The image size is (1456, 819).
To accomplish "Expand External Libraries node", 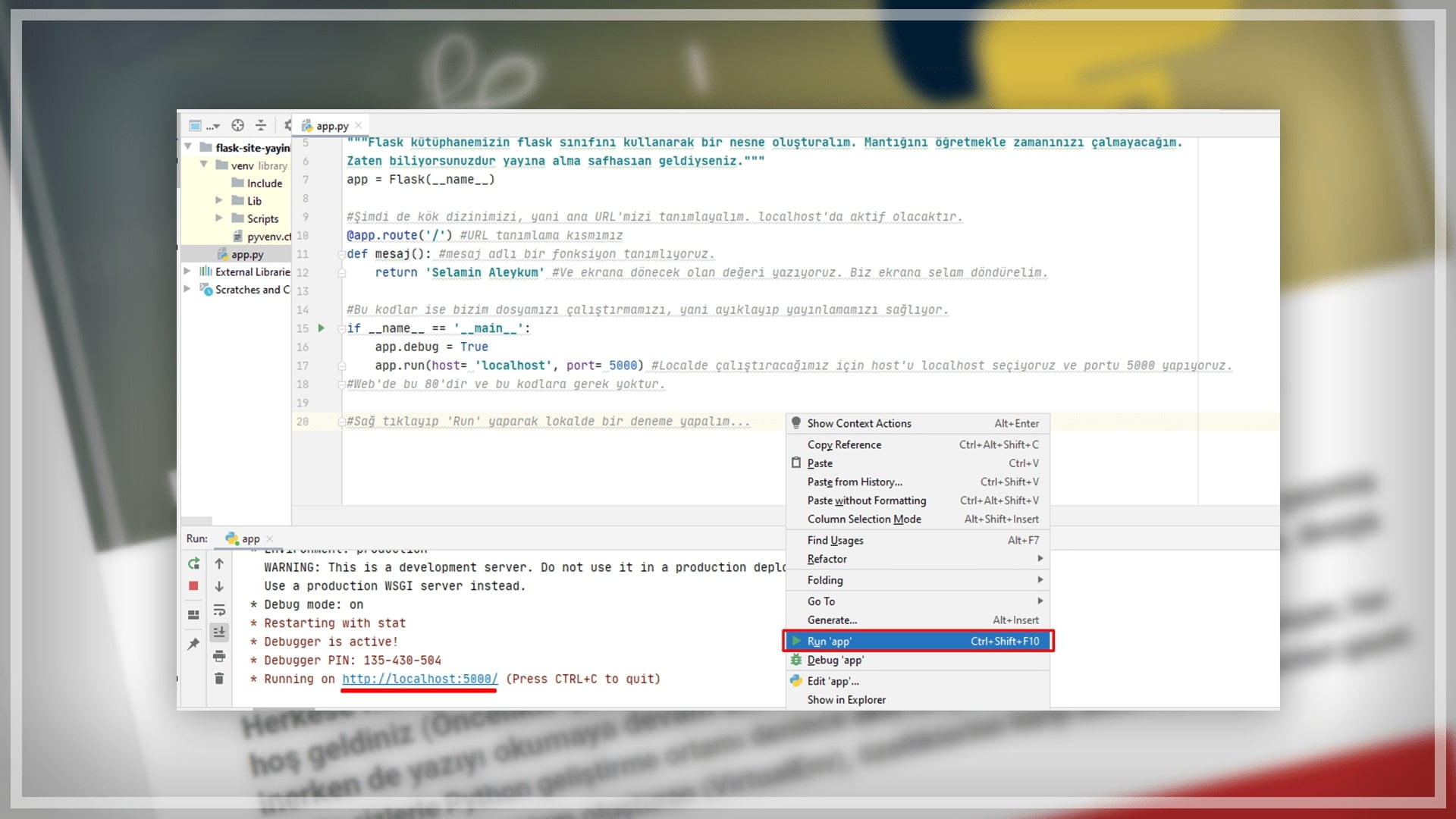I will coord(187,271).
